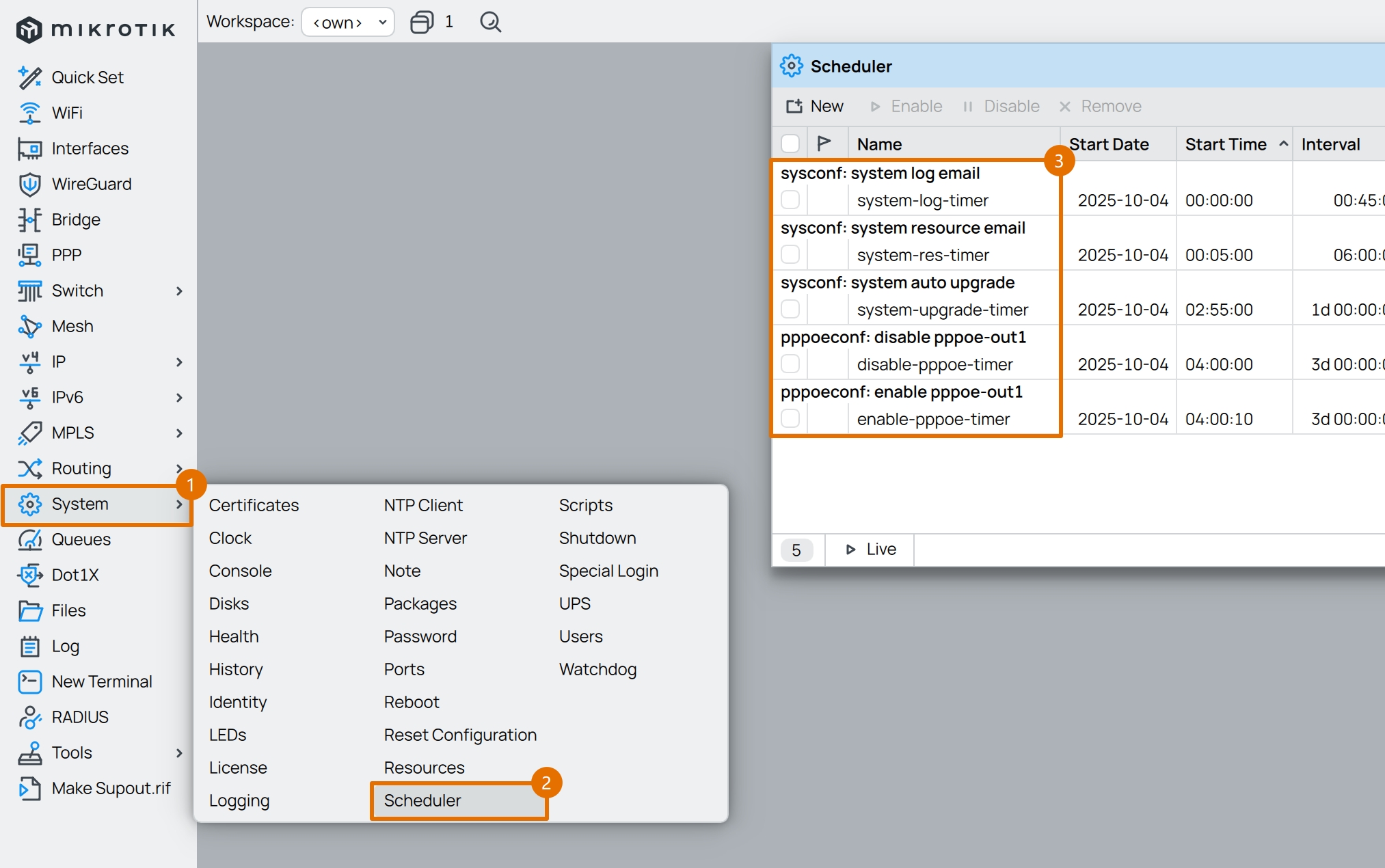Expand the IP submenu arrow
This screenshot has width=1385, height=868.
point(179,362)
